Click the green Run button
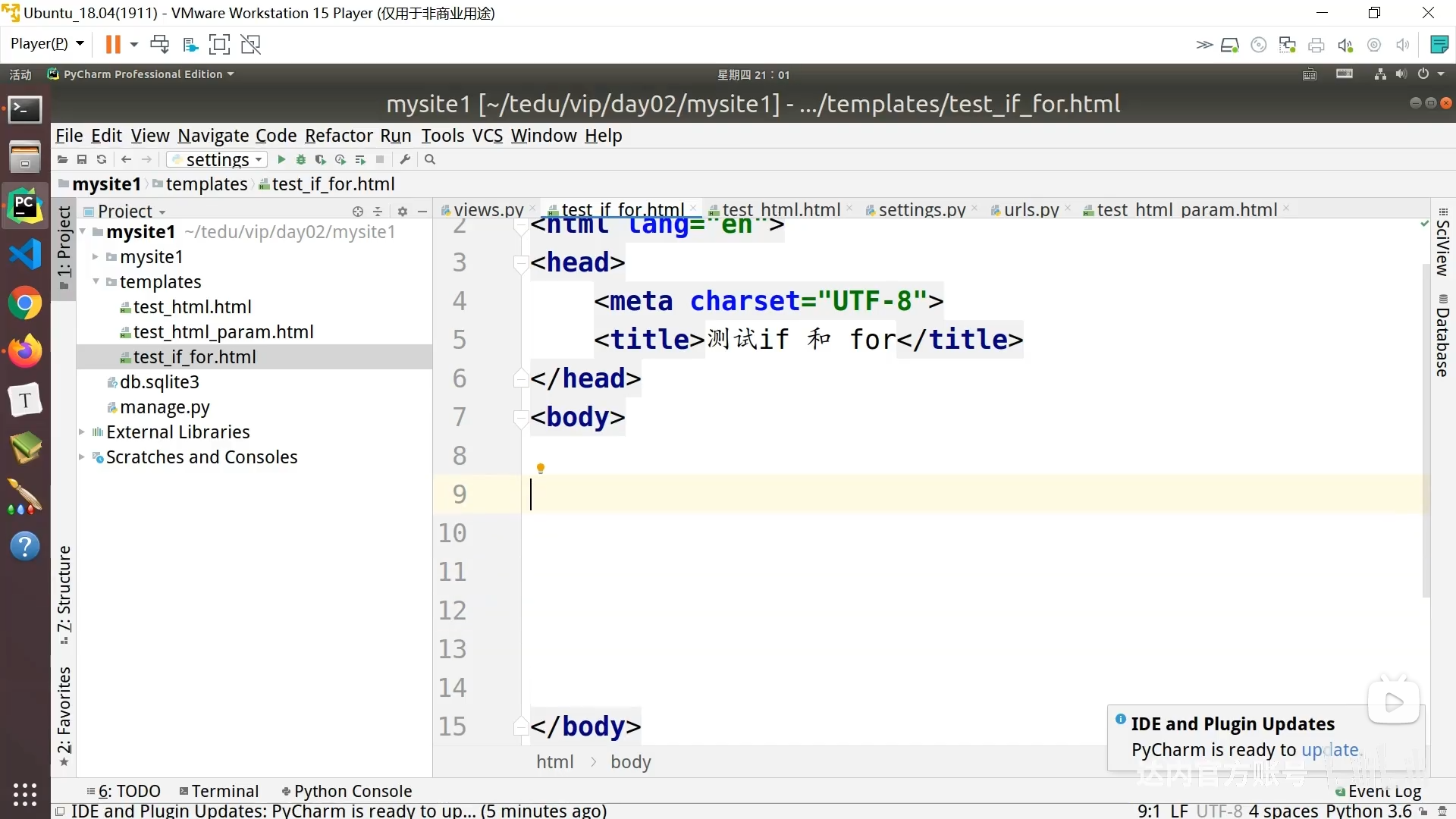 281,160
